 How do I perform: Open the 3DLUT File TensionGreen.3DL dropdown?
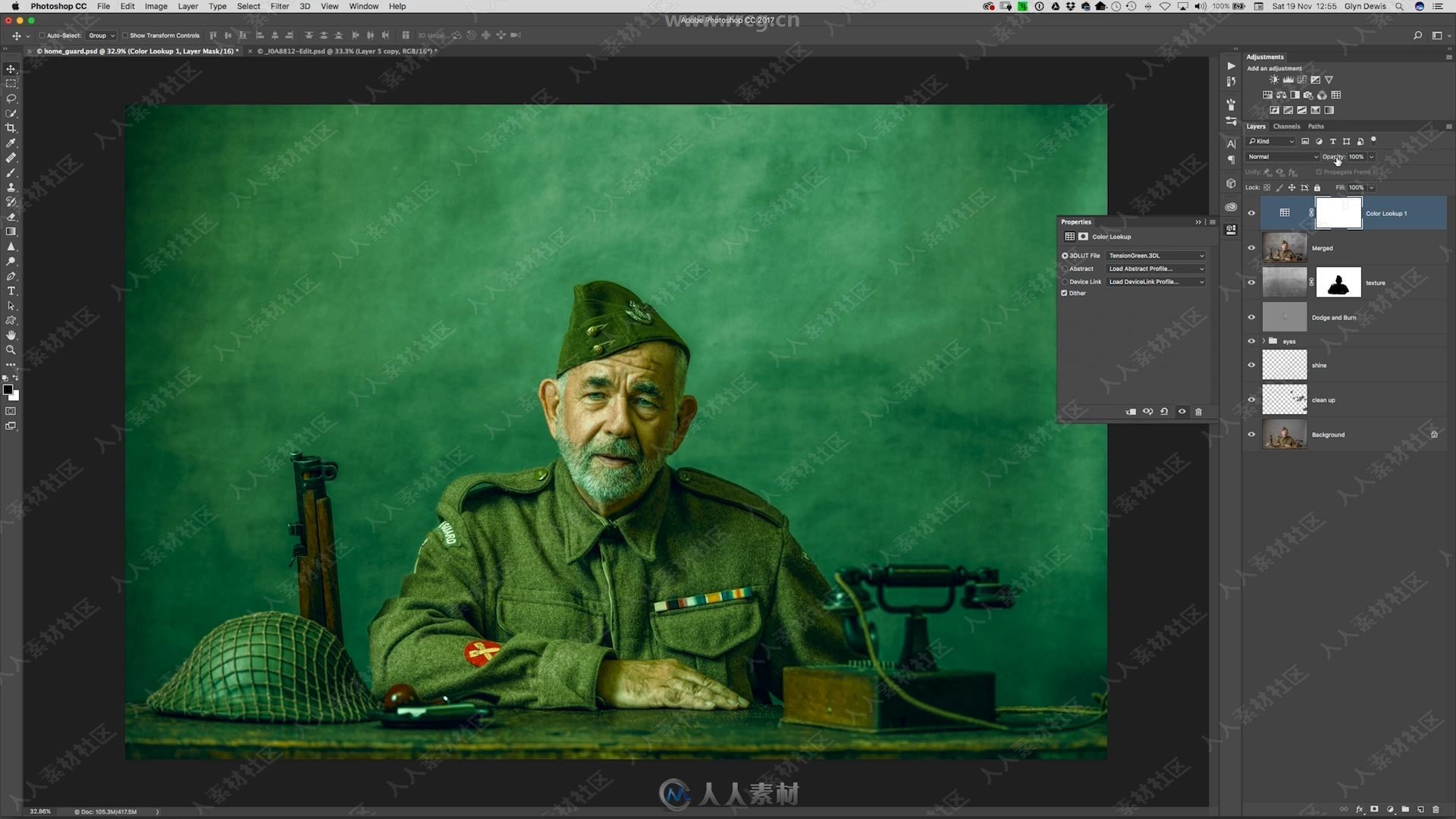(1155, 256)
